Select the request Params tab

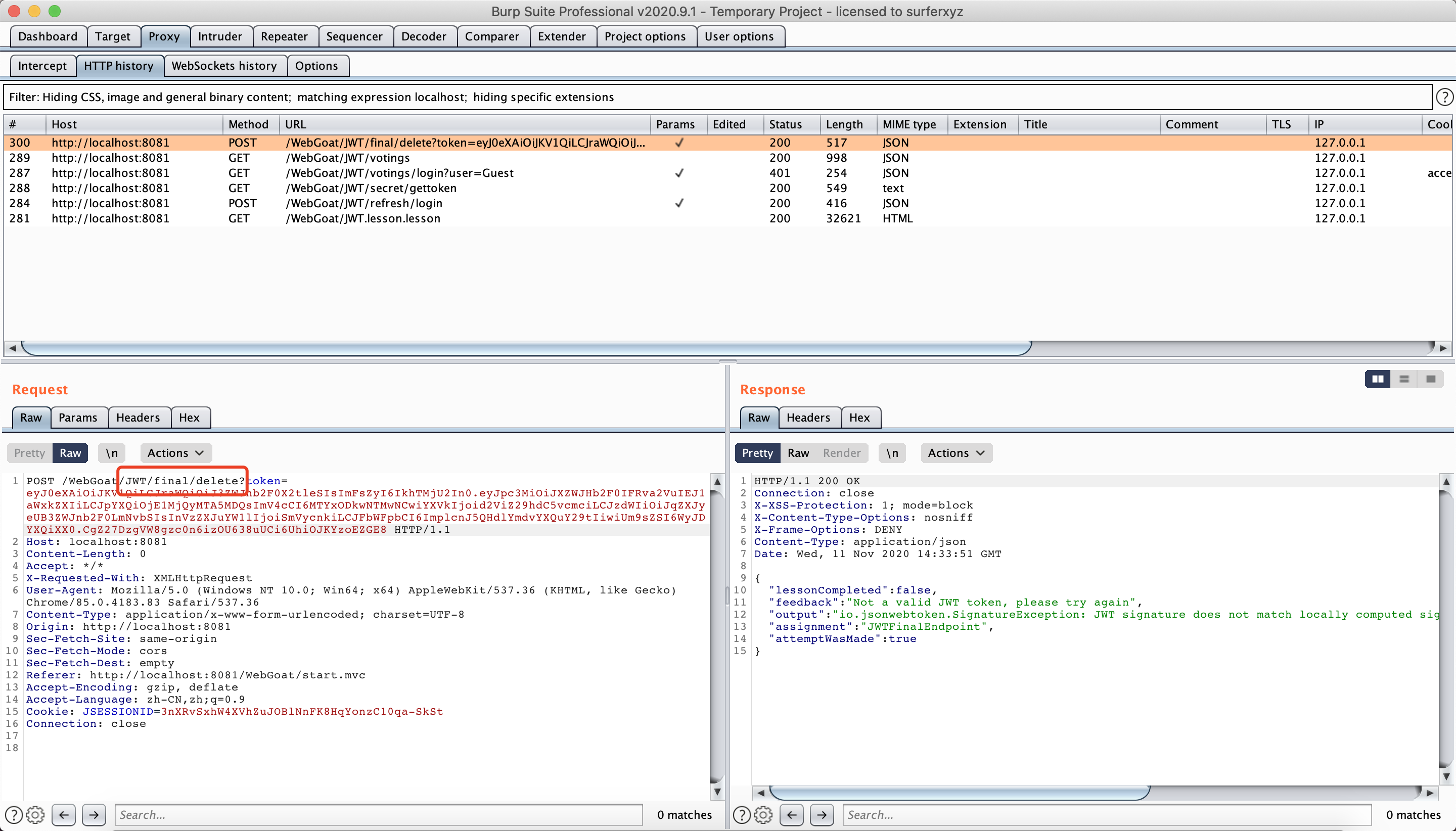tap(78, 417)
